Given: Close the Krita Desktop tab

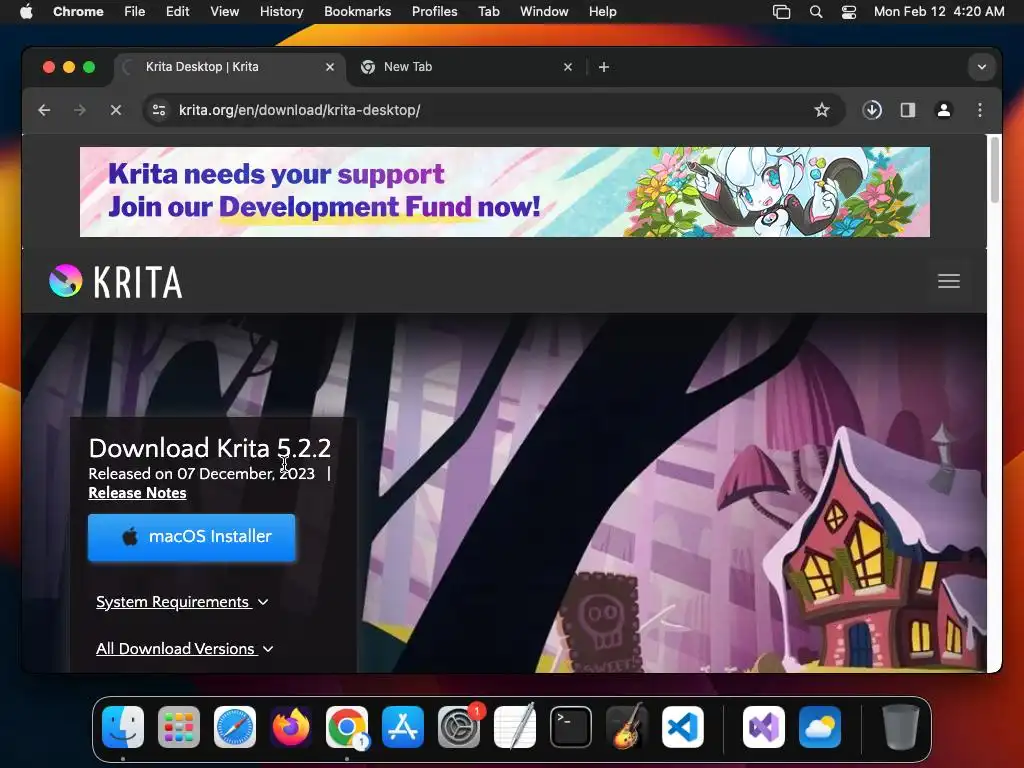Looking at the screenshot, I should pyautogui.click(x=330, y=67).
